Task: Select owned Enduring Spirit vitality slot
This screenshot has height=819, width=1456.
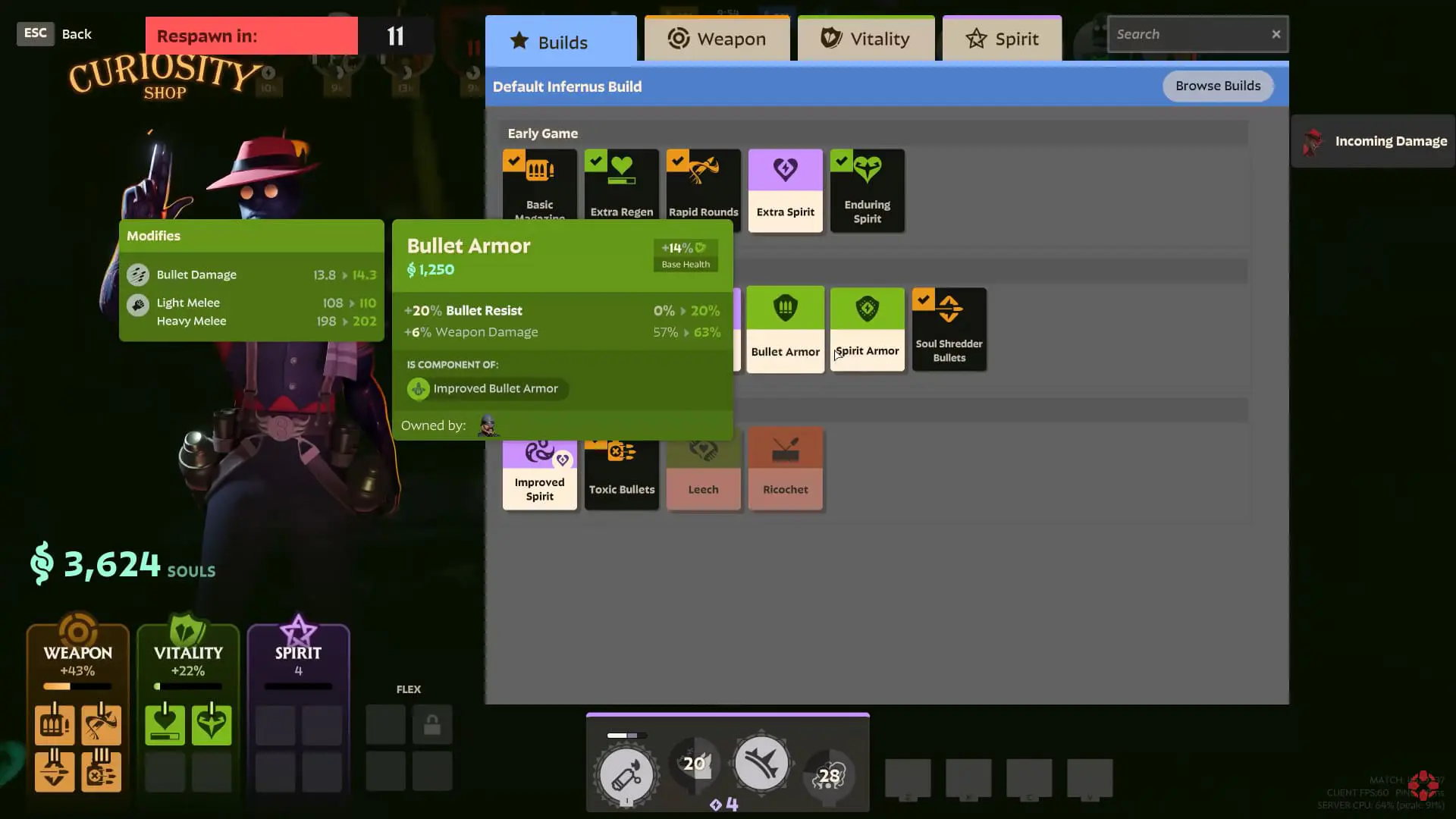Action: [212, 724]
